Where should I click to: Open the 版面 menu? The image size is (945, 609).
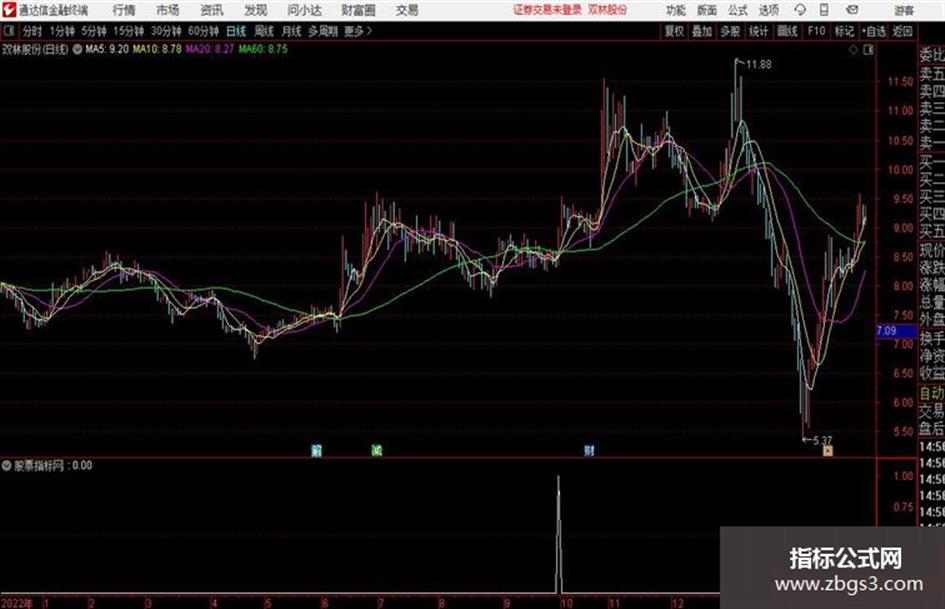point(706,10)
